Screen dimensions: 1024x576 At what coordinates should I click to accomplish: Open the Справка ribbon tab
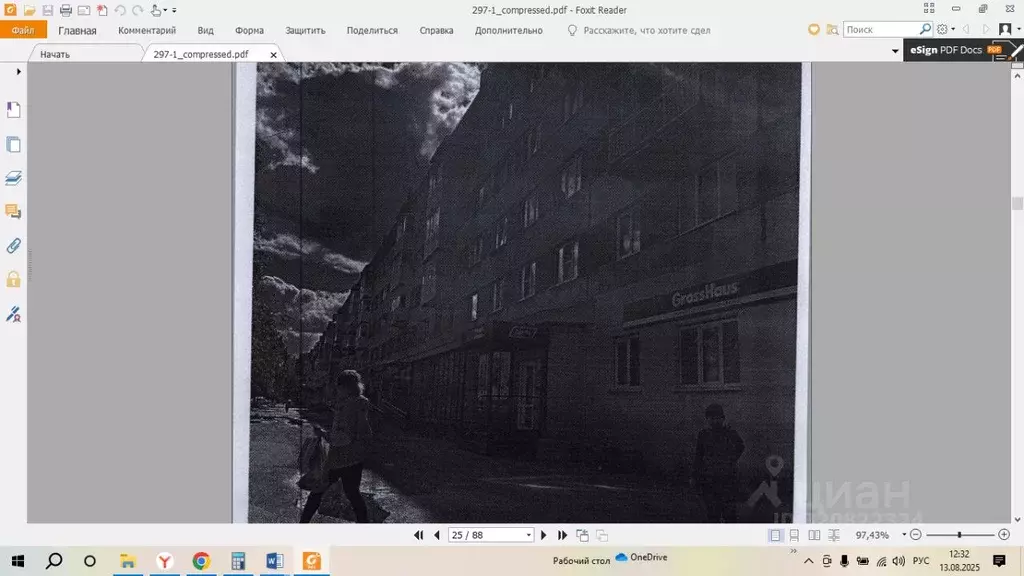436,31
